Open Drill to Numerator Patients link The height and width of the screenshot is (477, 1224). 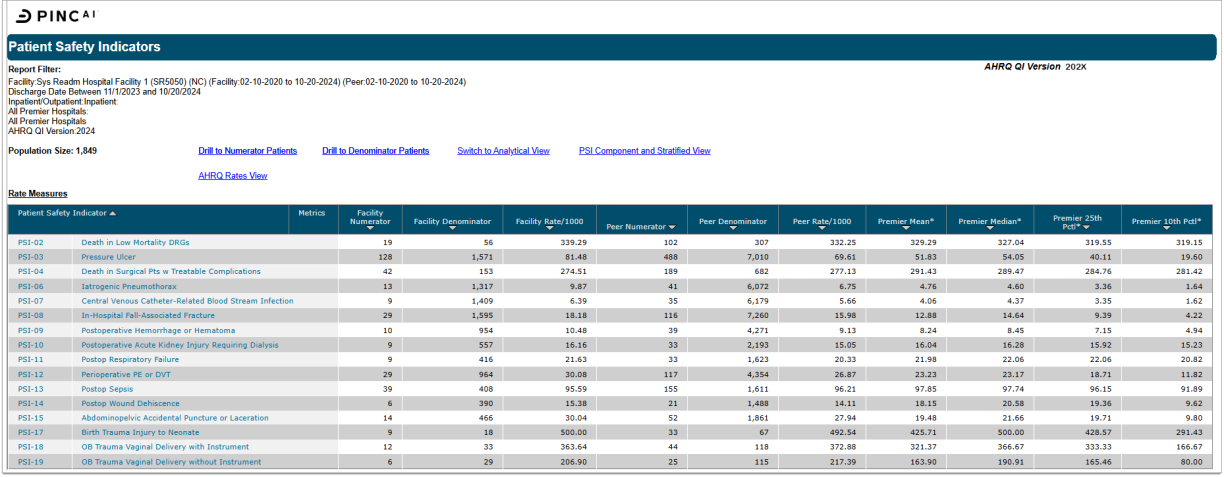(x=247, y=151)
